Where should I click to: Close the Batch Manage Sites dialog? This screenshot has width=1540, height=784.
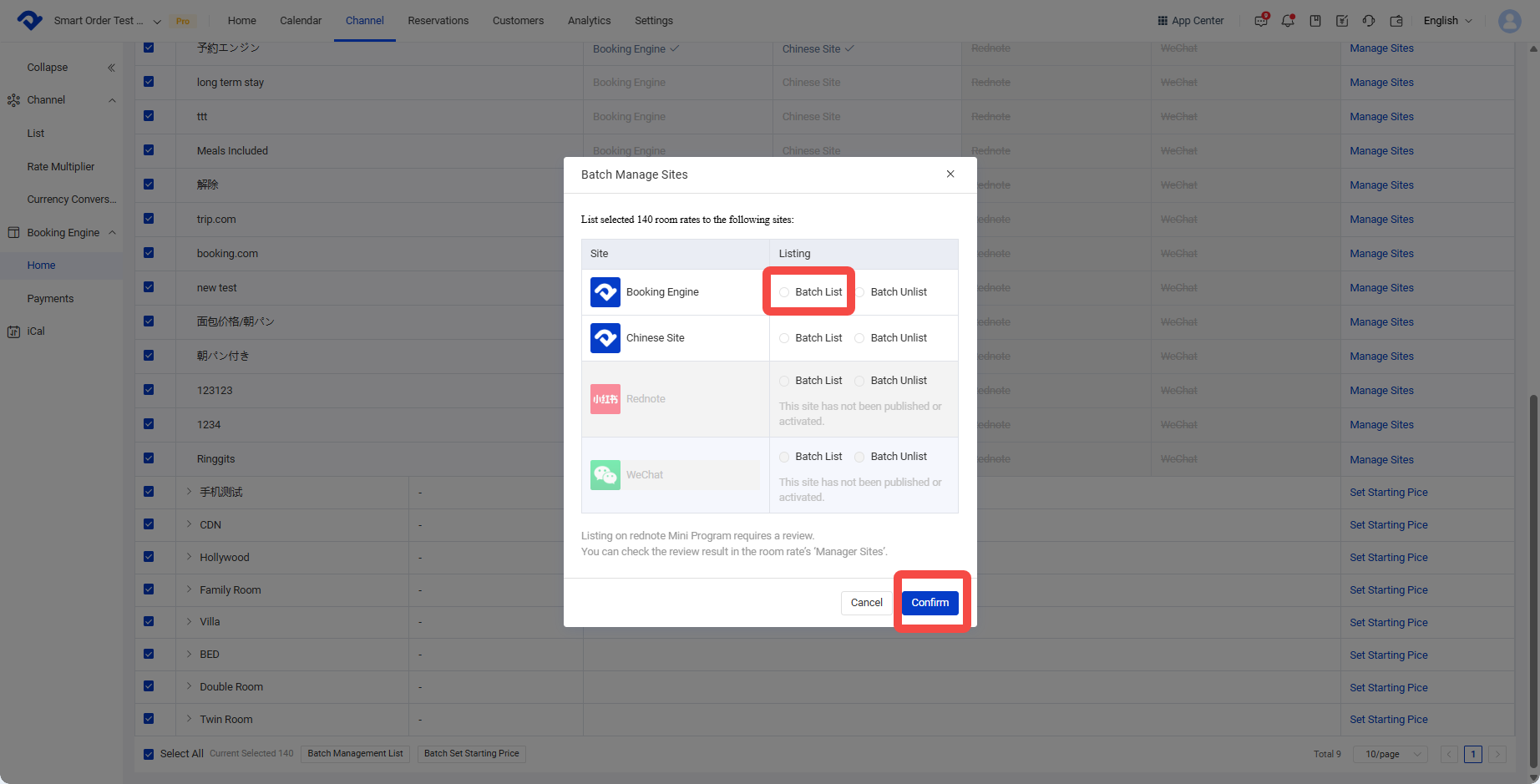pyautogui.click(x=950, y=174)
